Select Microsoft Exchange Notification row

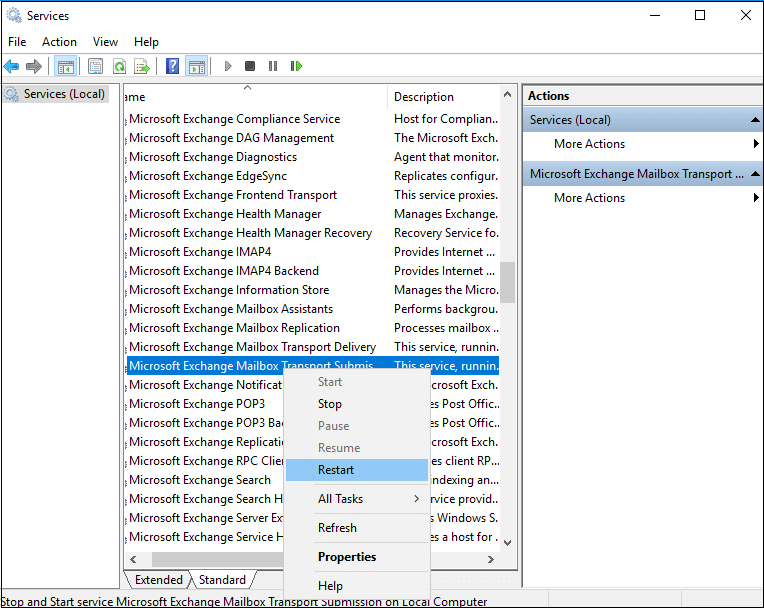(x=205, y=385)
